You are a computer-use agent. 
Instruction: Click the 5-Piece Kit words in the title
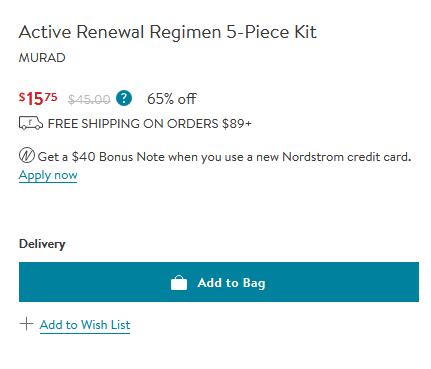click(271, 32)
